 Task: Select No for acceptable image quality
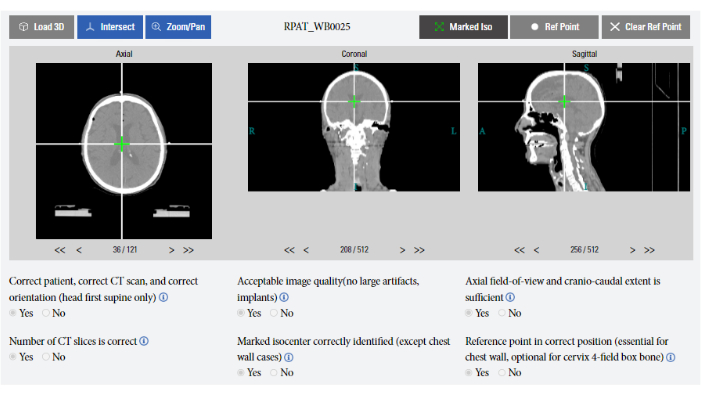[x=274, y=313]
